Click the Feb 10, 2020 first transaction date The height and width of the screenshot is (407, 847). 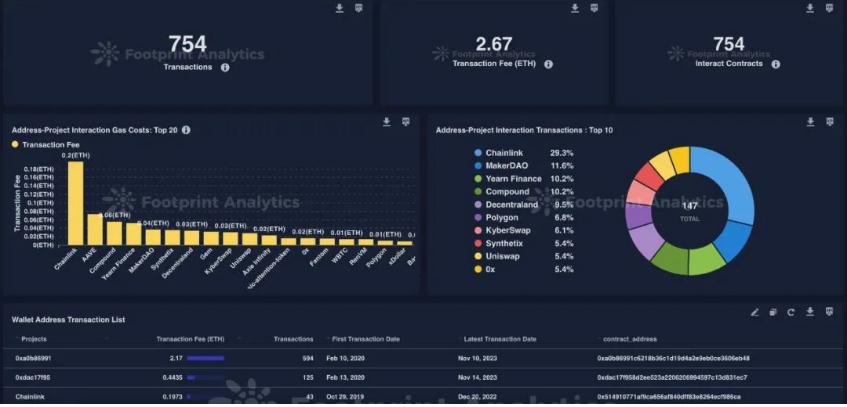[x=345, y=358]
